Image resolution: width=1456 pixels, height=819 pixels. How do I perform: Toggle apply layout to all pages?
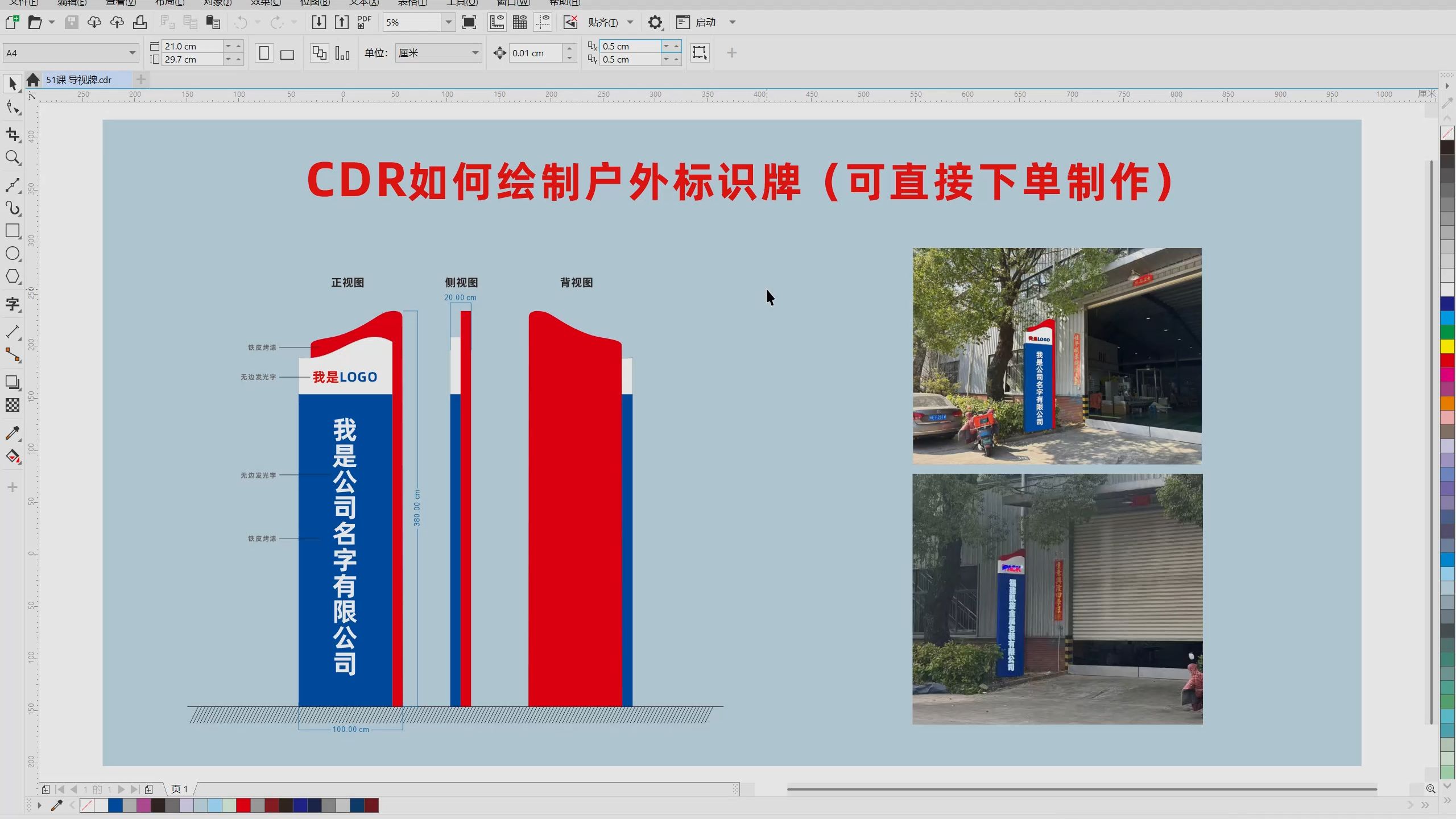point(319,53)
